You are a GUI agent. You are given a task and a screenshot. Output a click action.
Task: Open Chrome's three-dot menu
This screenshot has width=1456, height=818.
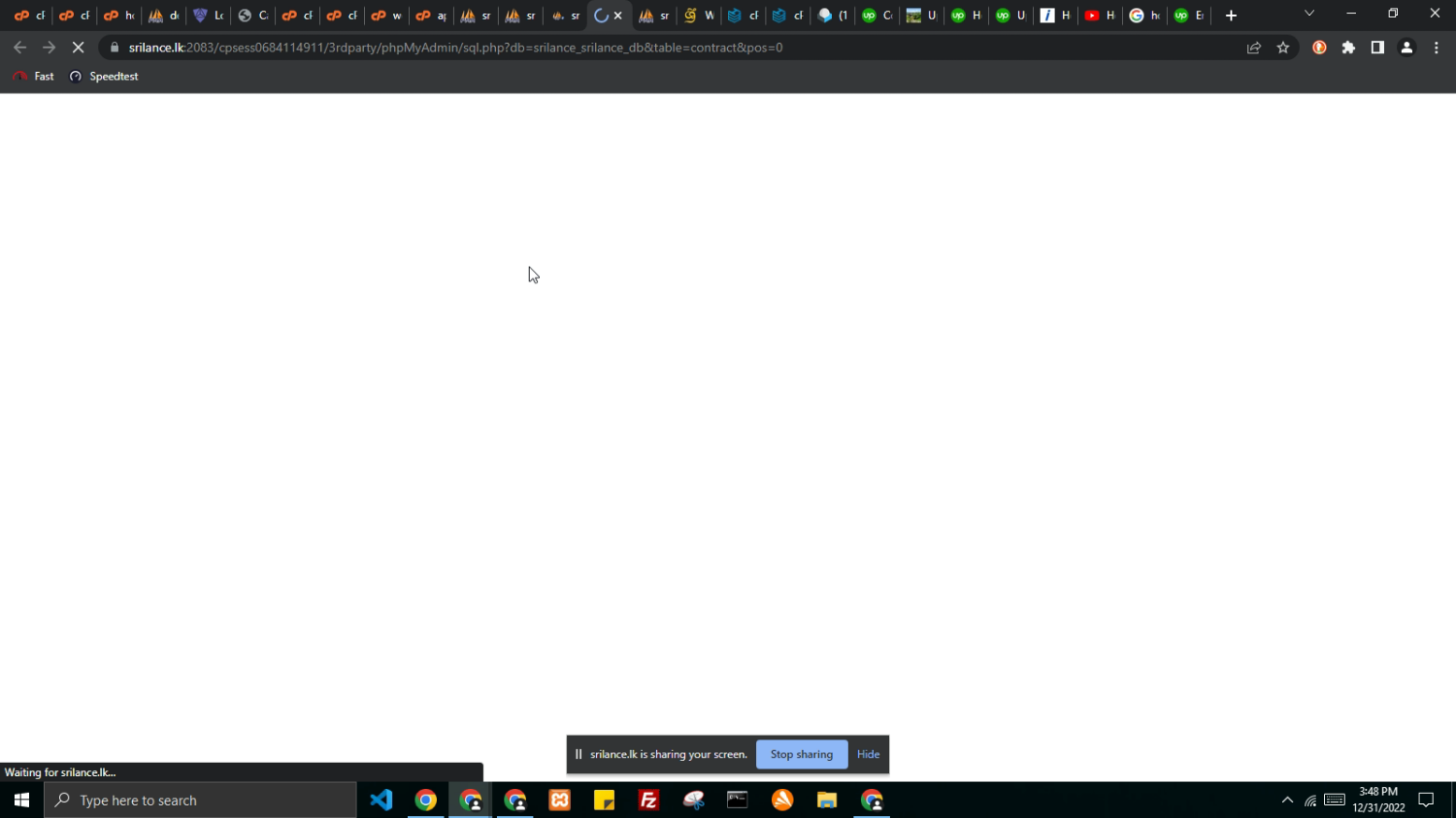pyautogui.click(x=1437, y=48)
